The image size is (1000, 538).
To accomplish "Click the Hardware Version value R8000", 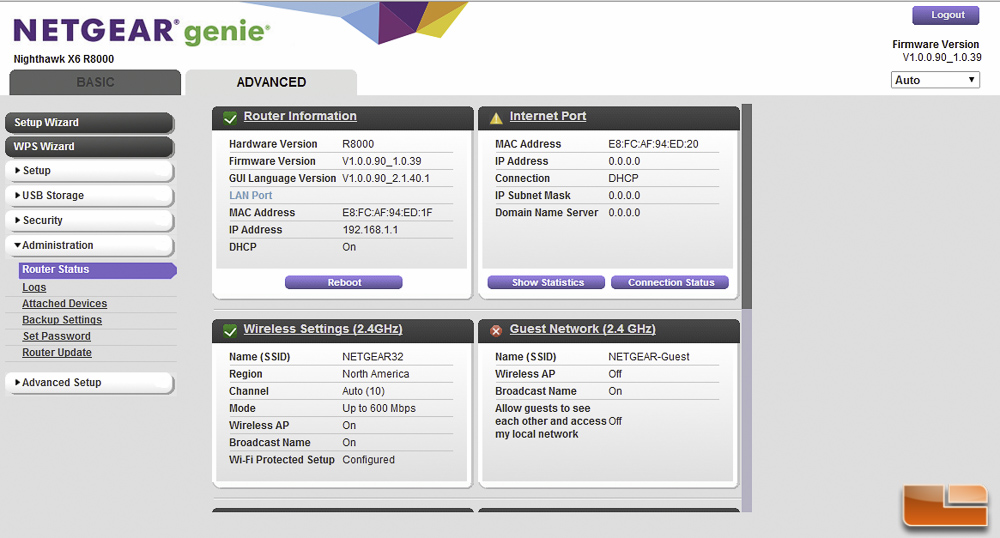I will [x=358, y=144].
